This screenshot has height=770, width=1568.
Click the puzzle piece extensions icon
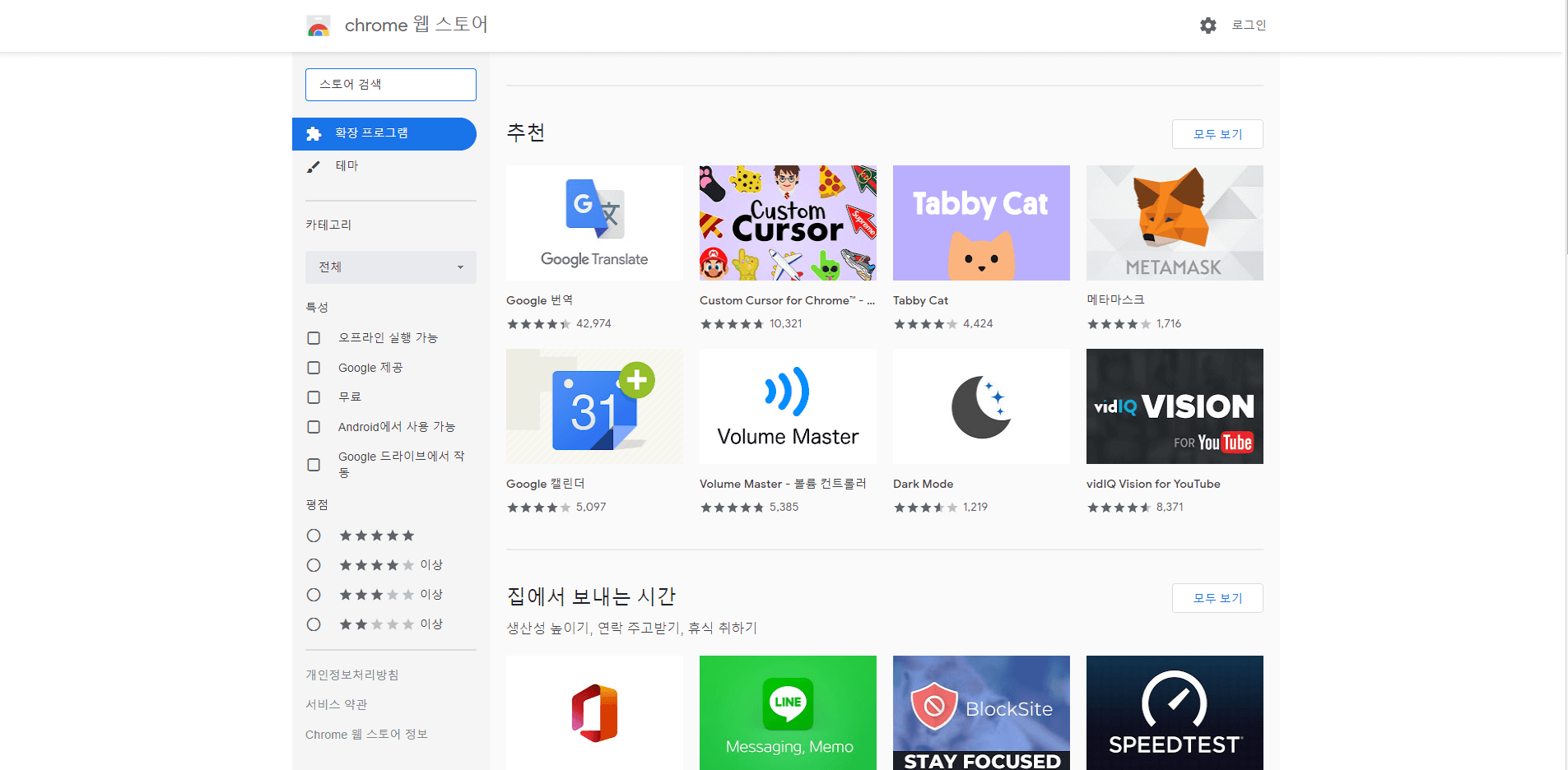314,134
